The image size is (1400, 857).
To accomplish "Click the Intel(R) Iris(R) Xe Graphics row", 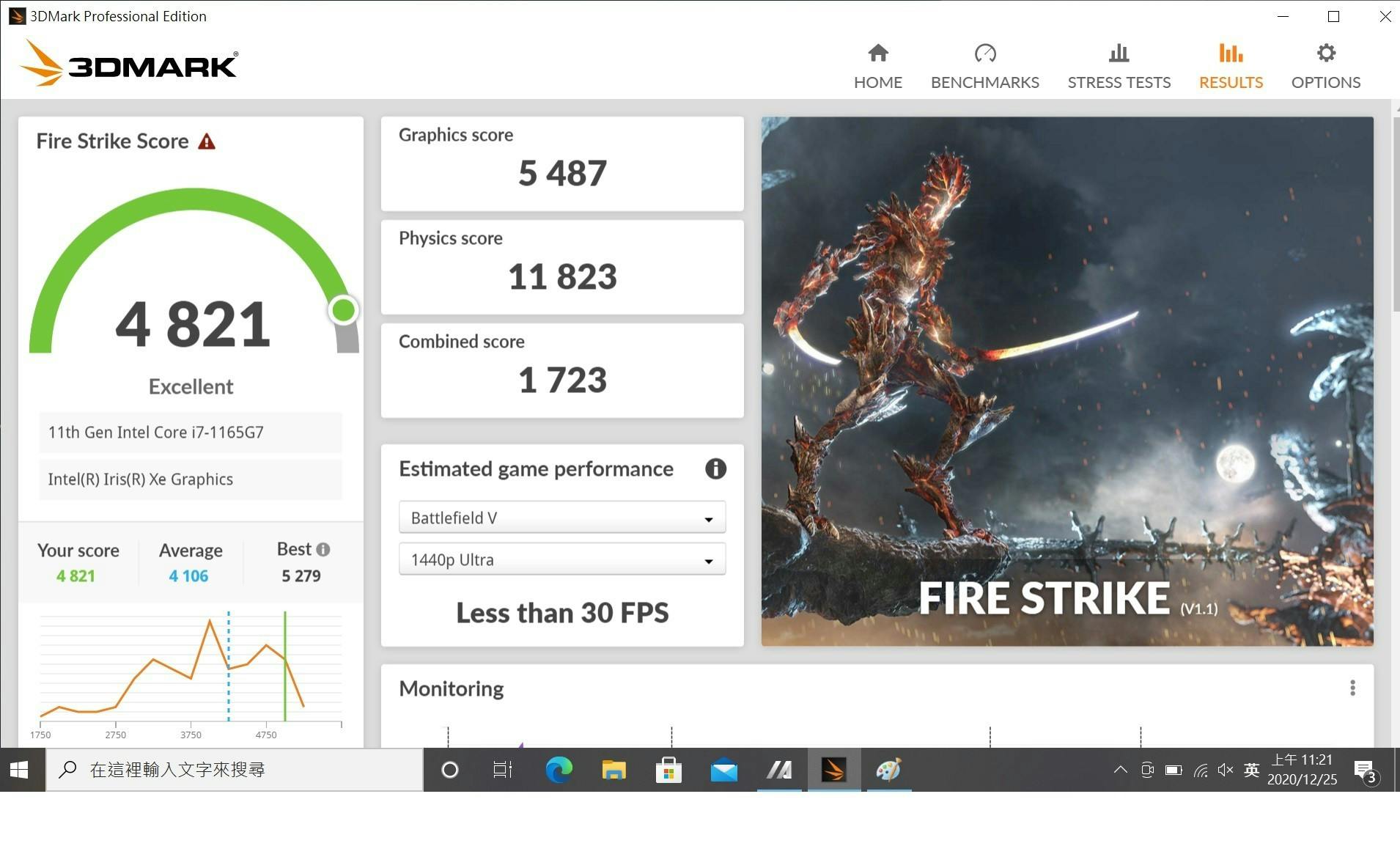I will pyautogui.click(x=191, y=479).
